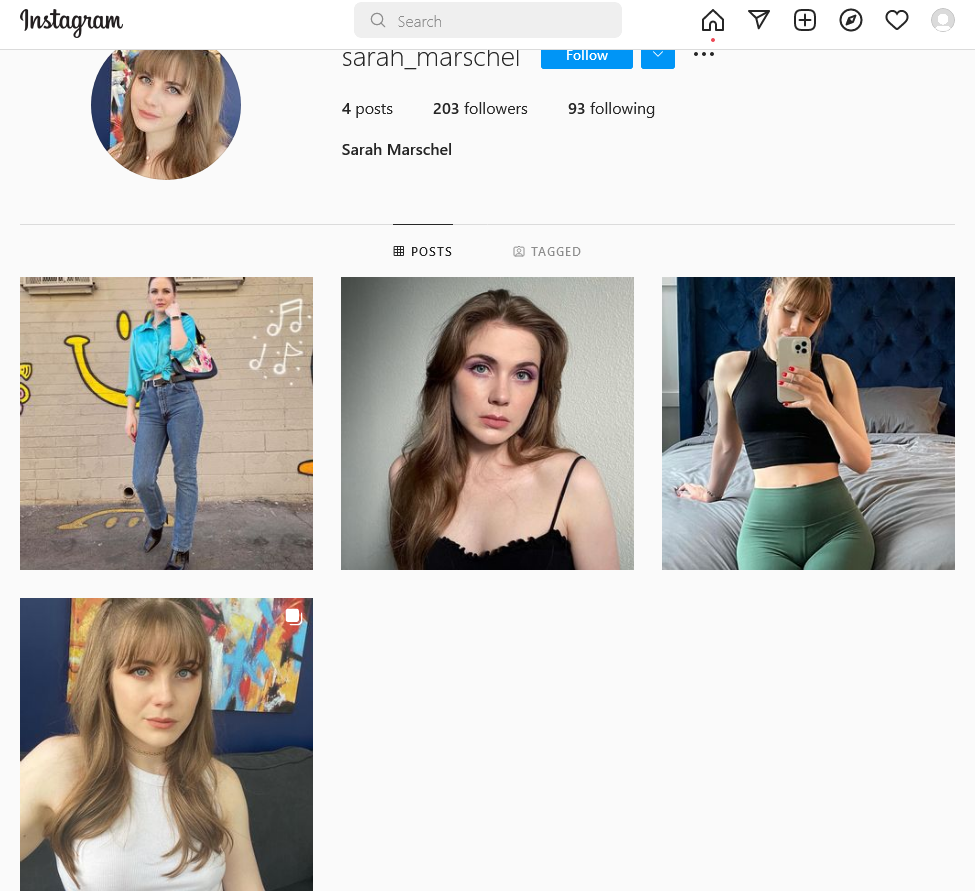975x891 pixels.
Task: Open the profile picture
Action: (166, 110)
